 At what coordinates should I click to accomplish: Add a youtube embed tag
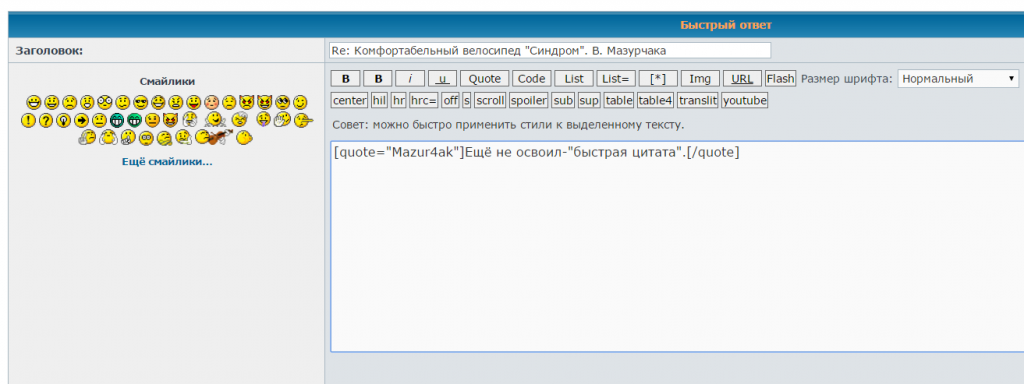[x=744, y=101]
